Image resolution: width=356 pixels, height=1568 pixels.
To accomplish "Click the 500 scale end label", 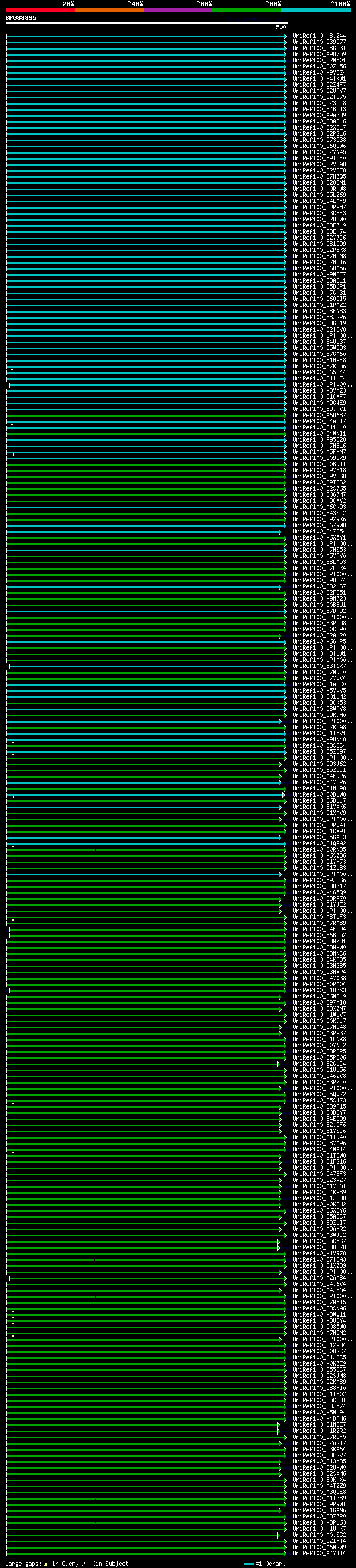I will click(x=280, y=27).
